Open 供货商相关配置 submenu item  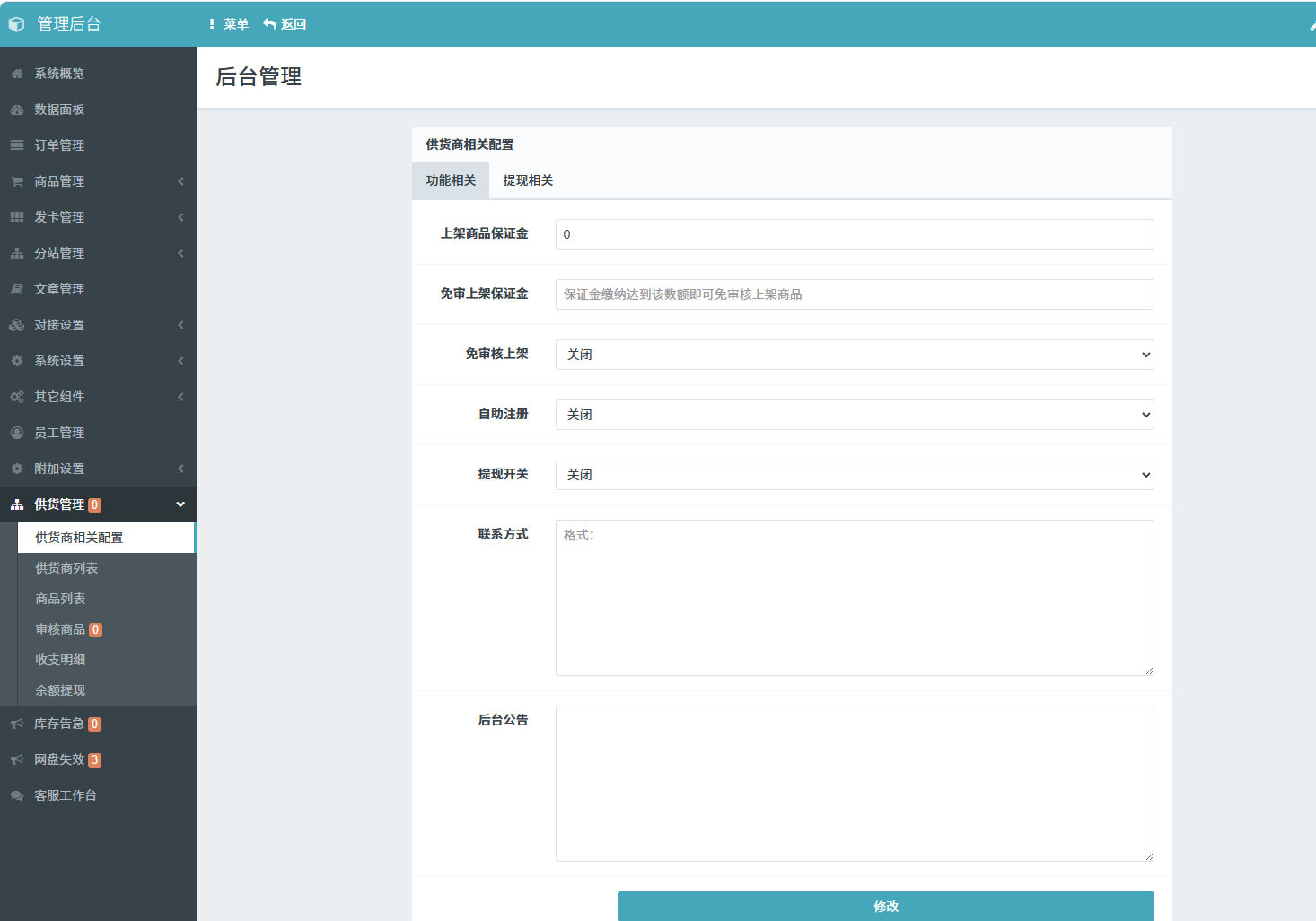(x=106, y=538)
